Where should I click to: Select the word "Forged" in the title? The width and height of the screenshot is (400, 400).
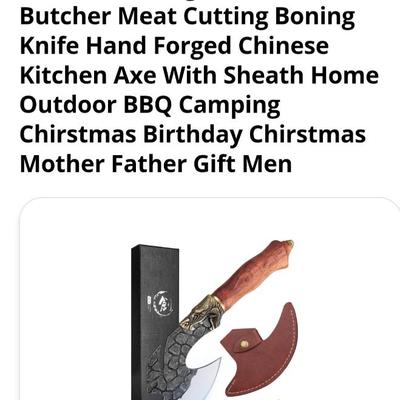click(192, 47)
